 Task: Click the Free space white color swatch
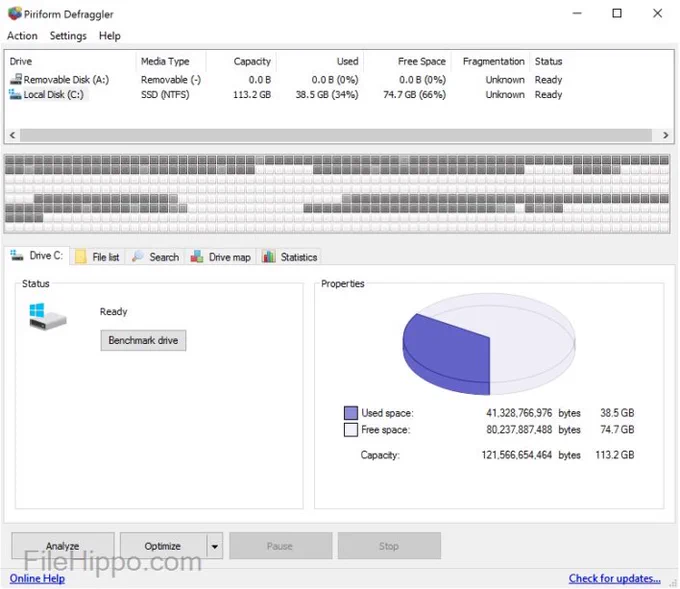(x=350, y=429)
